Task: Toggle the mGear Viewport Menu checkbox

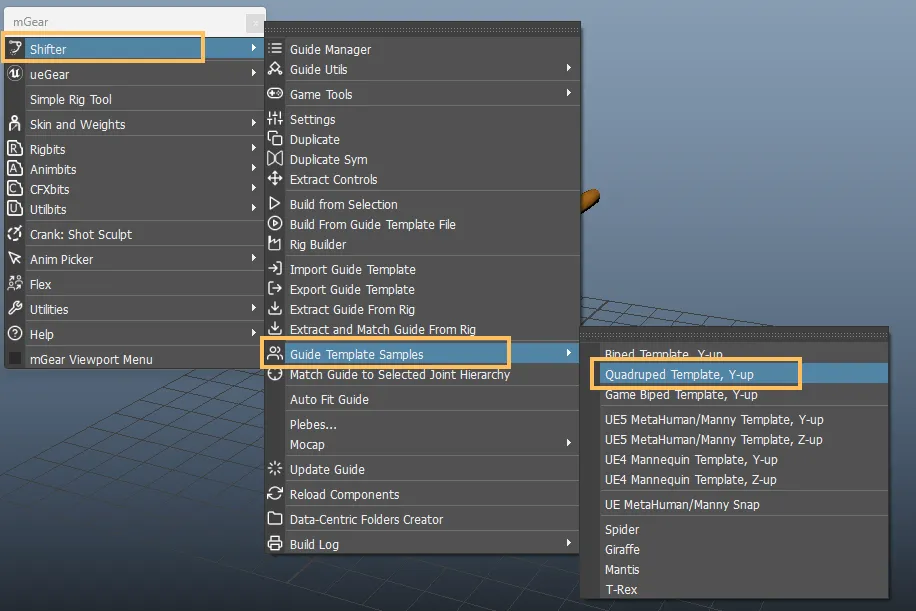Action: (x=15, y=359)
